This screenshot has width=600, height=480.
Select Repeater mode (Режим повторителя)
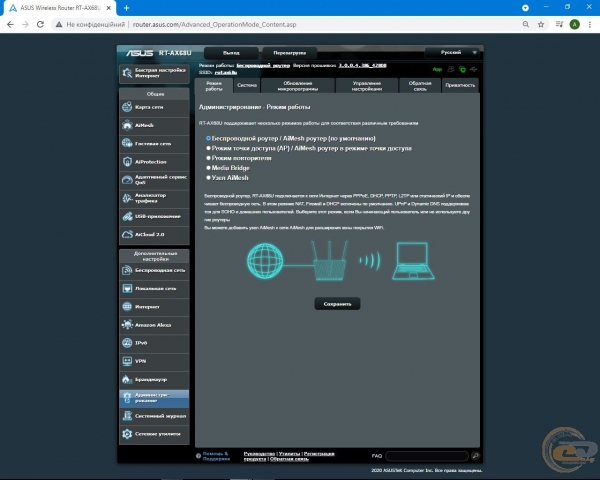click(x=209, y=158)
